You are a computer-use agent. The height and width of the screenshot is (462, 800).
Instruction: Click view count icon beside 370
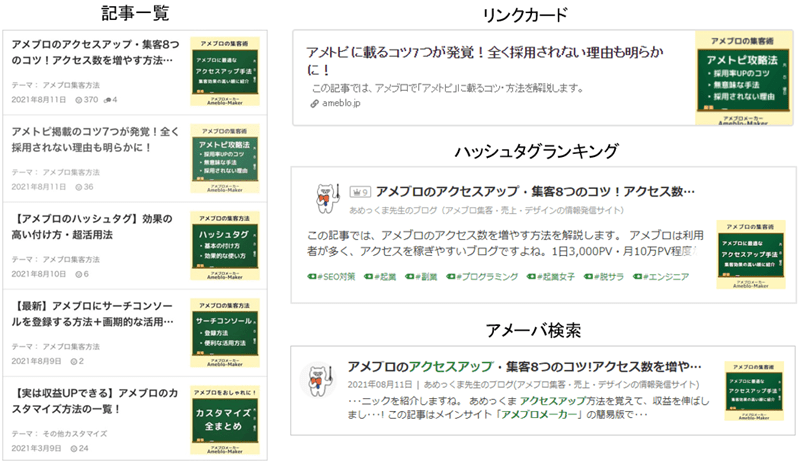click(79, 100)
